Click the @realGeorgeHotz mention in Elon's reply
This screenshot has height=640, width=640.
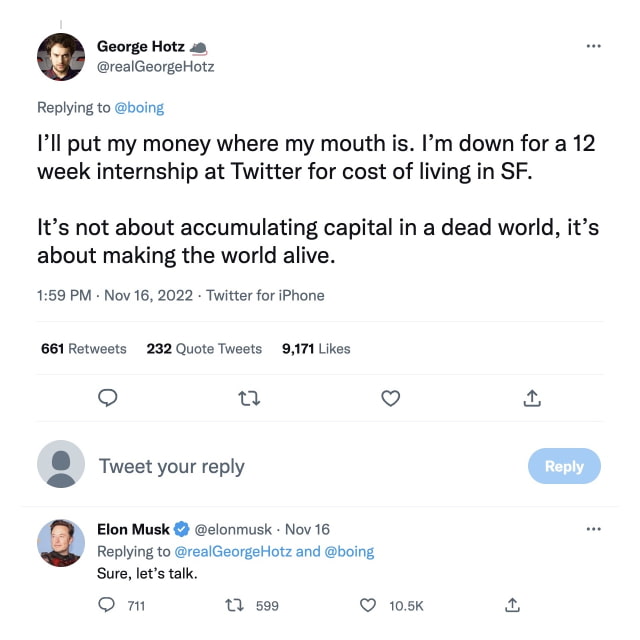(x=233, y=551)
